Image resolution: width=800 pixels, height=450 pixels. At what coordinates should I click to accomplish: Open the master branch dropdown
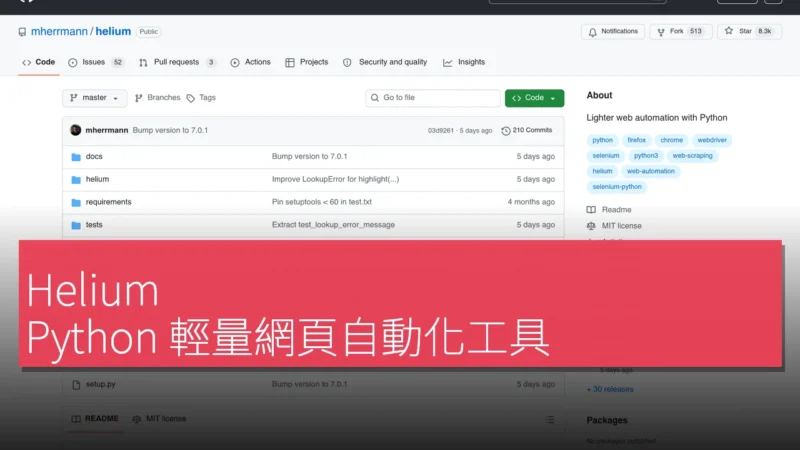(94, 98)
